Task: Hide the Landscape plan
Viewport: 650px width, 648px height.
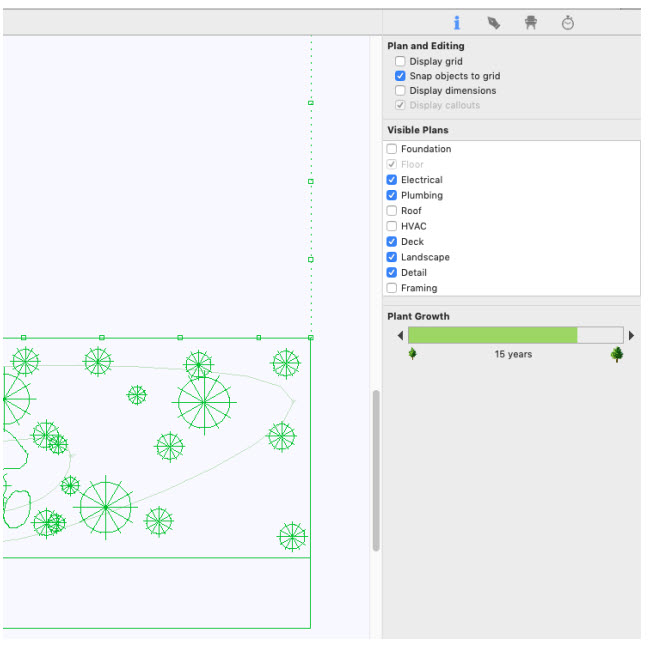Action: point(392,257)
